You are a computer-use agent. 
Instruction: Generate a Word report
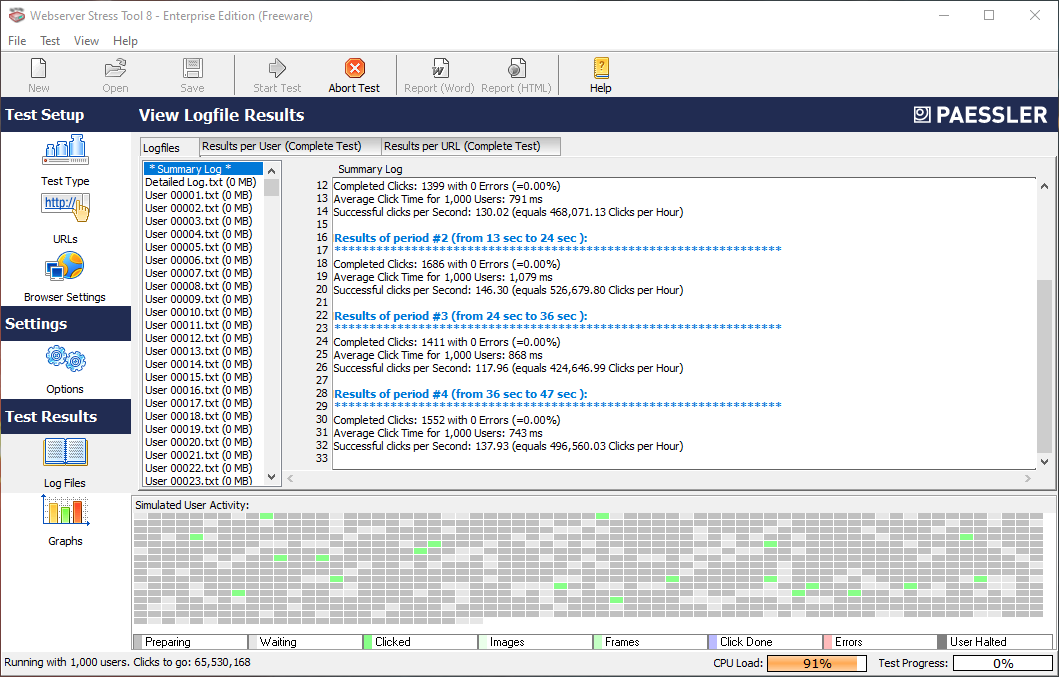[439, 74]
